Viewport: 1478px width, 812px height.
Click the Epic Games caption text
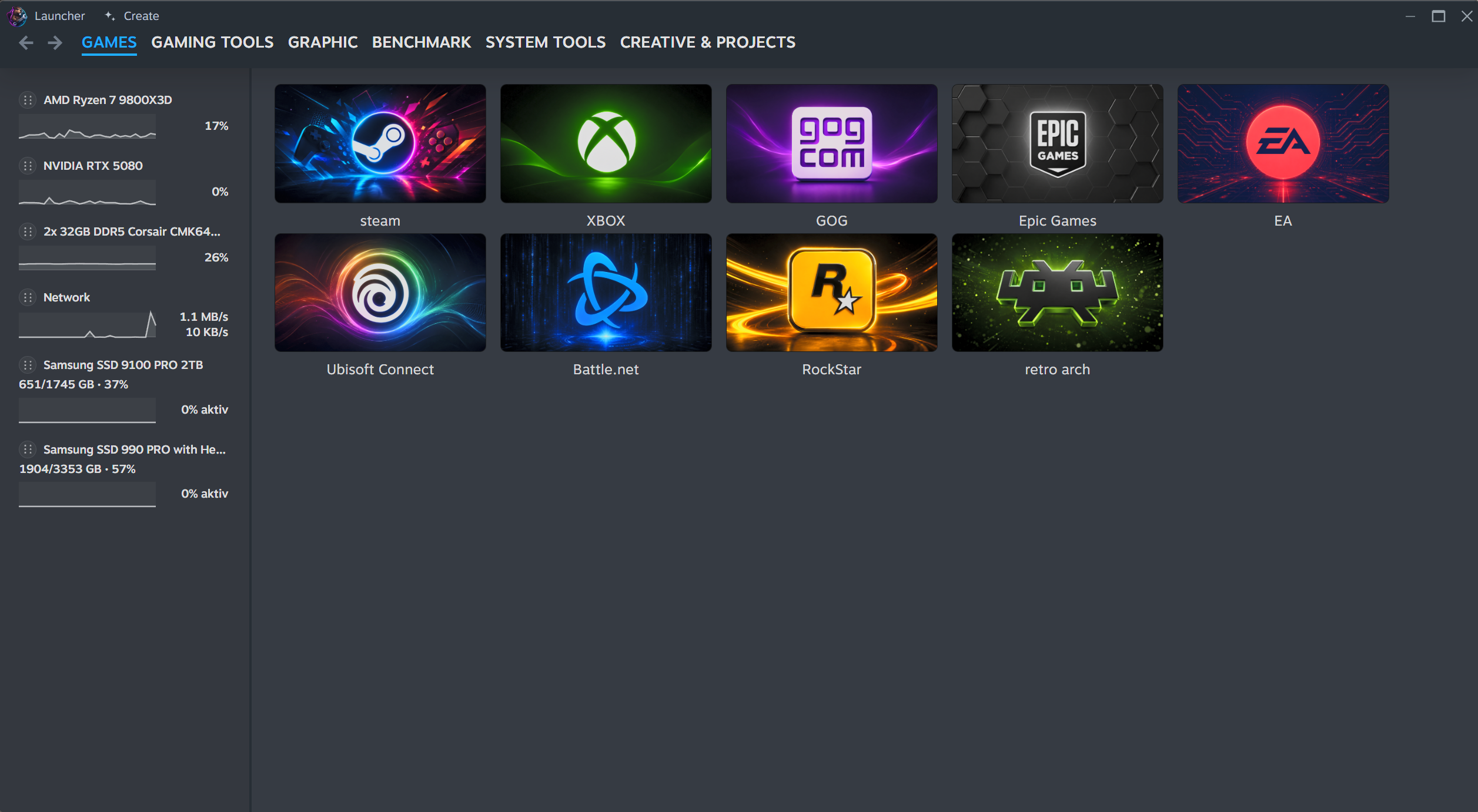pos(1058,221)
